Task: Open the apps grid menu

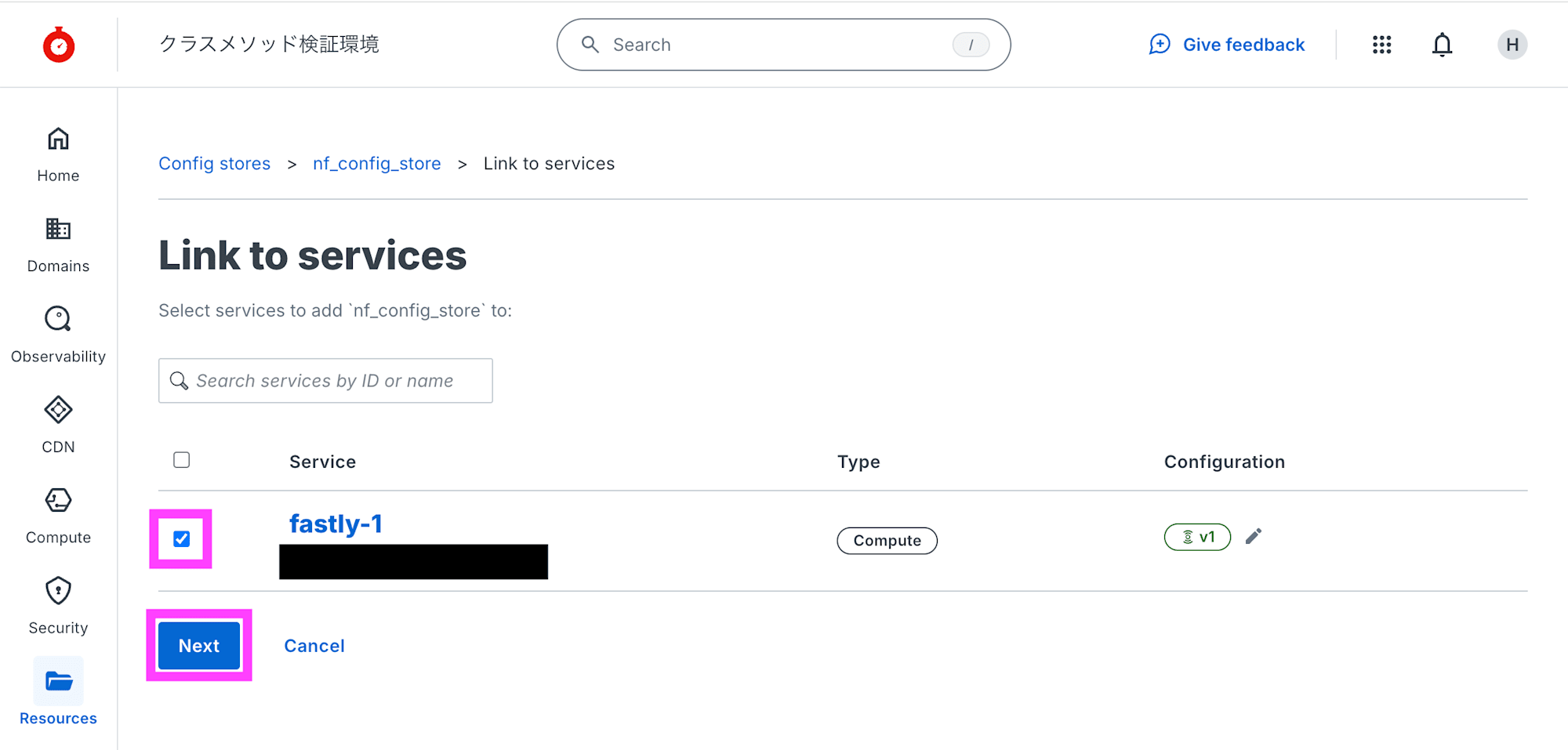Action: pos(1381,45)
